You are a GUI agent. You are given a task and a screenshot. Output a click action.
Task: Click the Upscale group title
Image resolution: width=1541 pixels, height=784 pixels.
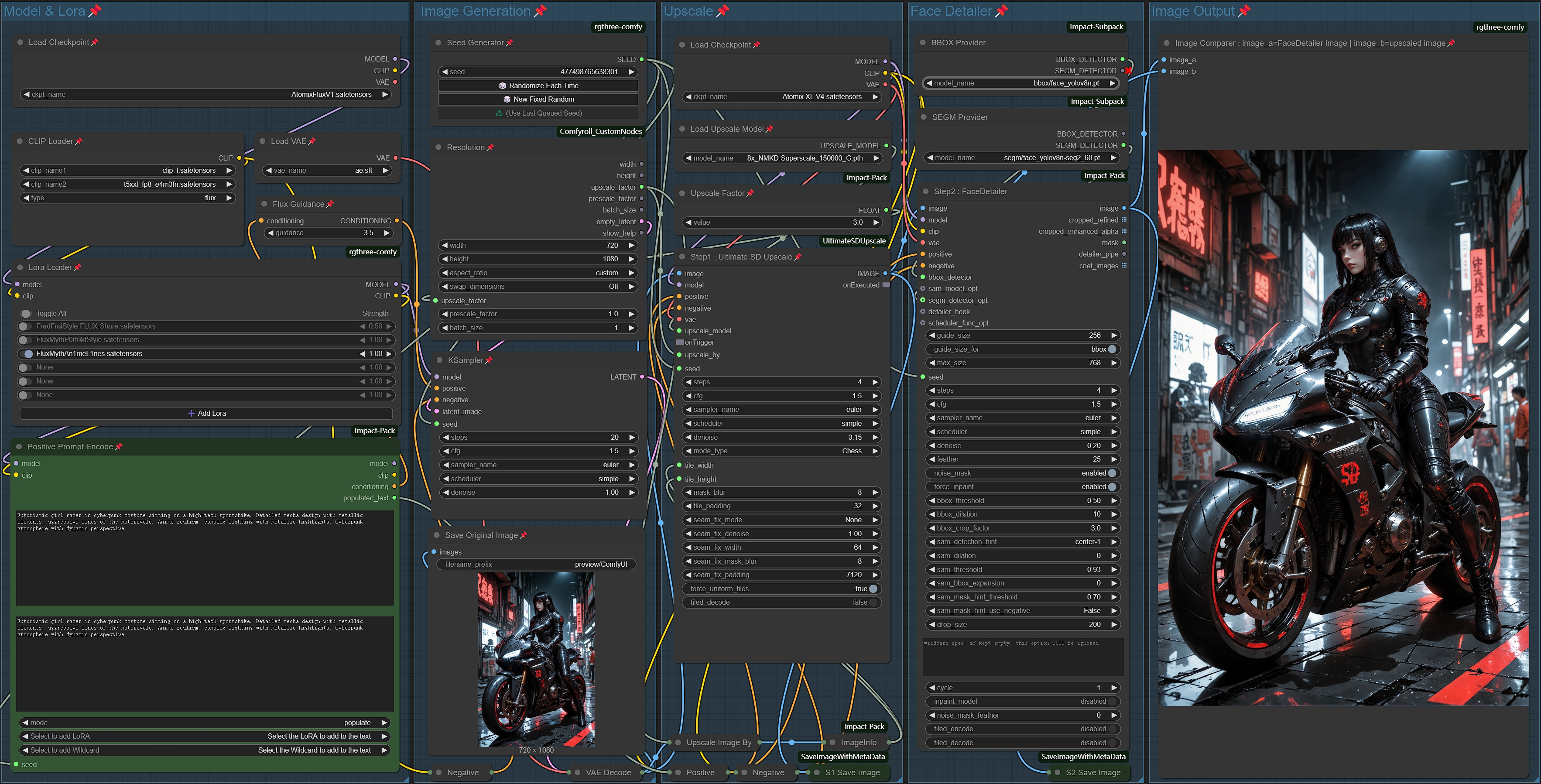(x=688, y=11)
